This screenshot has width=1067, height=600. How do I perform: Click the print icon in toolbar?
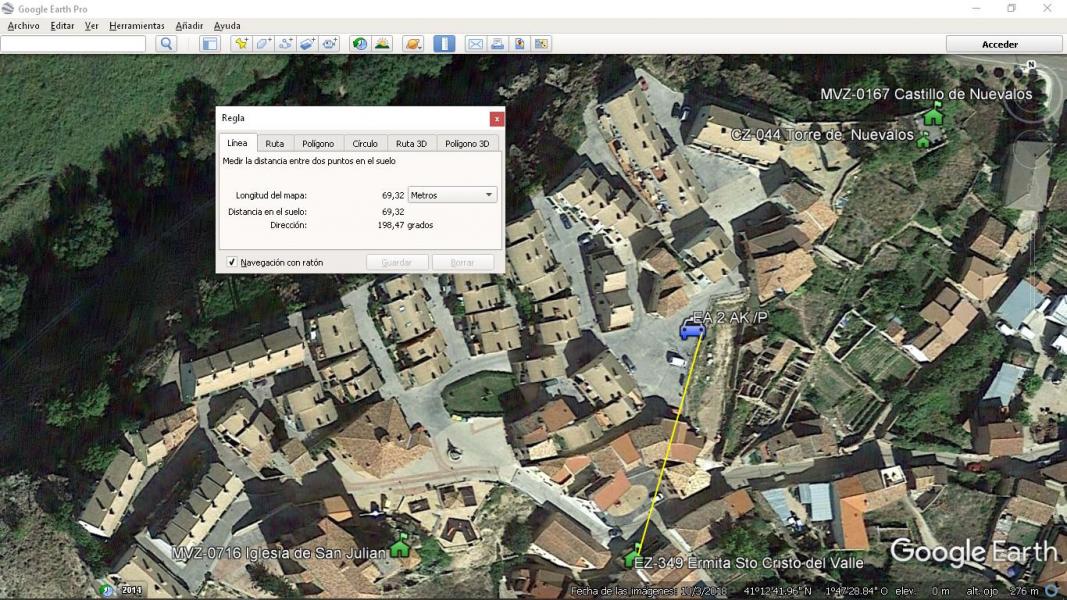pos(497,44)
